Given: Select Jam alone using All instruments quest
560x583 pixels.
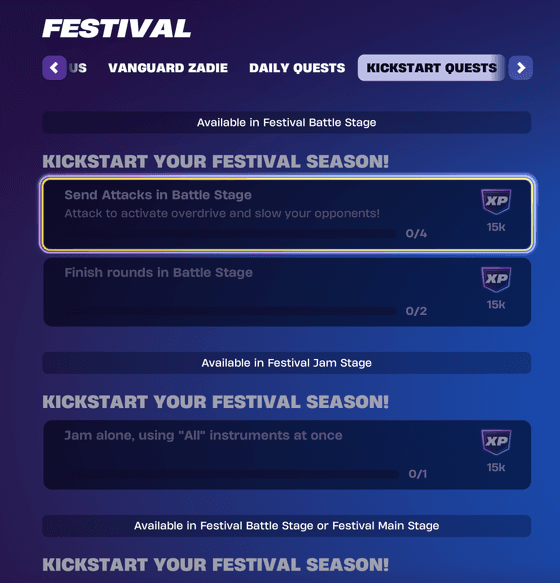Looking at the screenshot, I should click(x=287, y=455).
